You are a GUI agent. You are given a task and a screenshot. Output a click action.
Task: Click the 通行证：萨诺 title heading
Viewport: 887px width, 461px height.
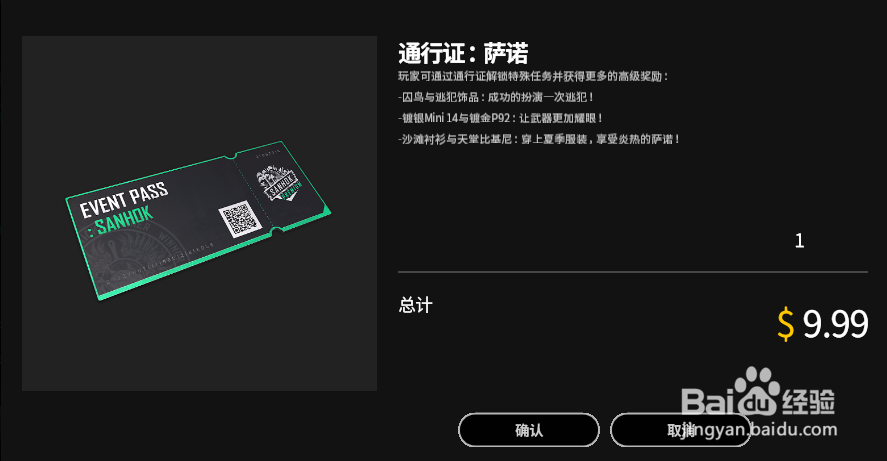(463, 54)
